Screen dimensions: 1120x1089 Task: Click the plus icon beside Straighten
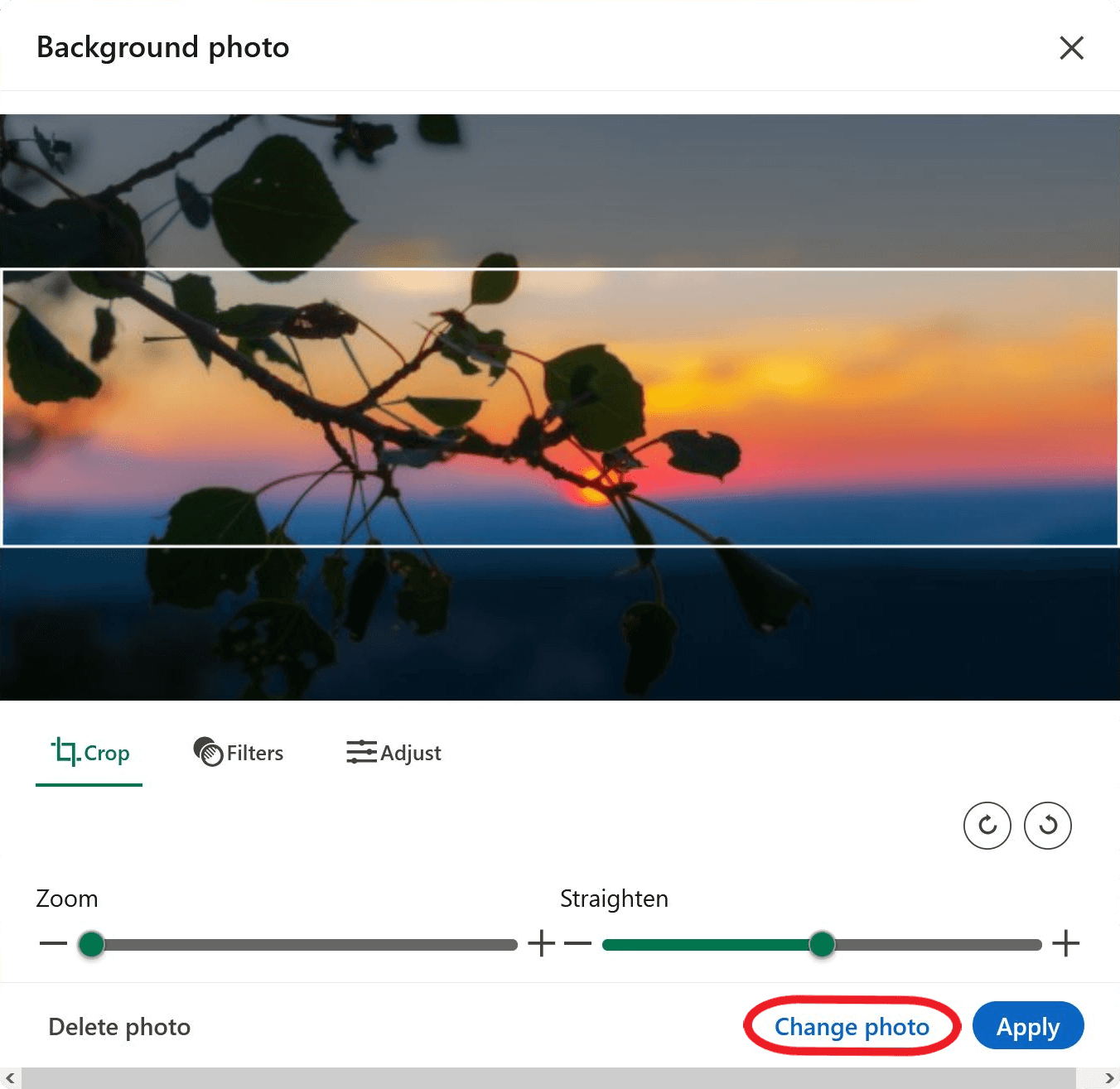pos(1066,943)
